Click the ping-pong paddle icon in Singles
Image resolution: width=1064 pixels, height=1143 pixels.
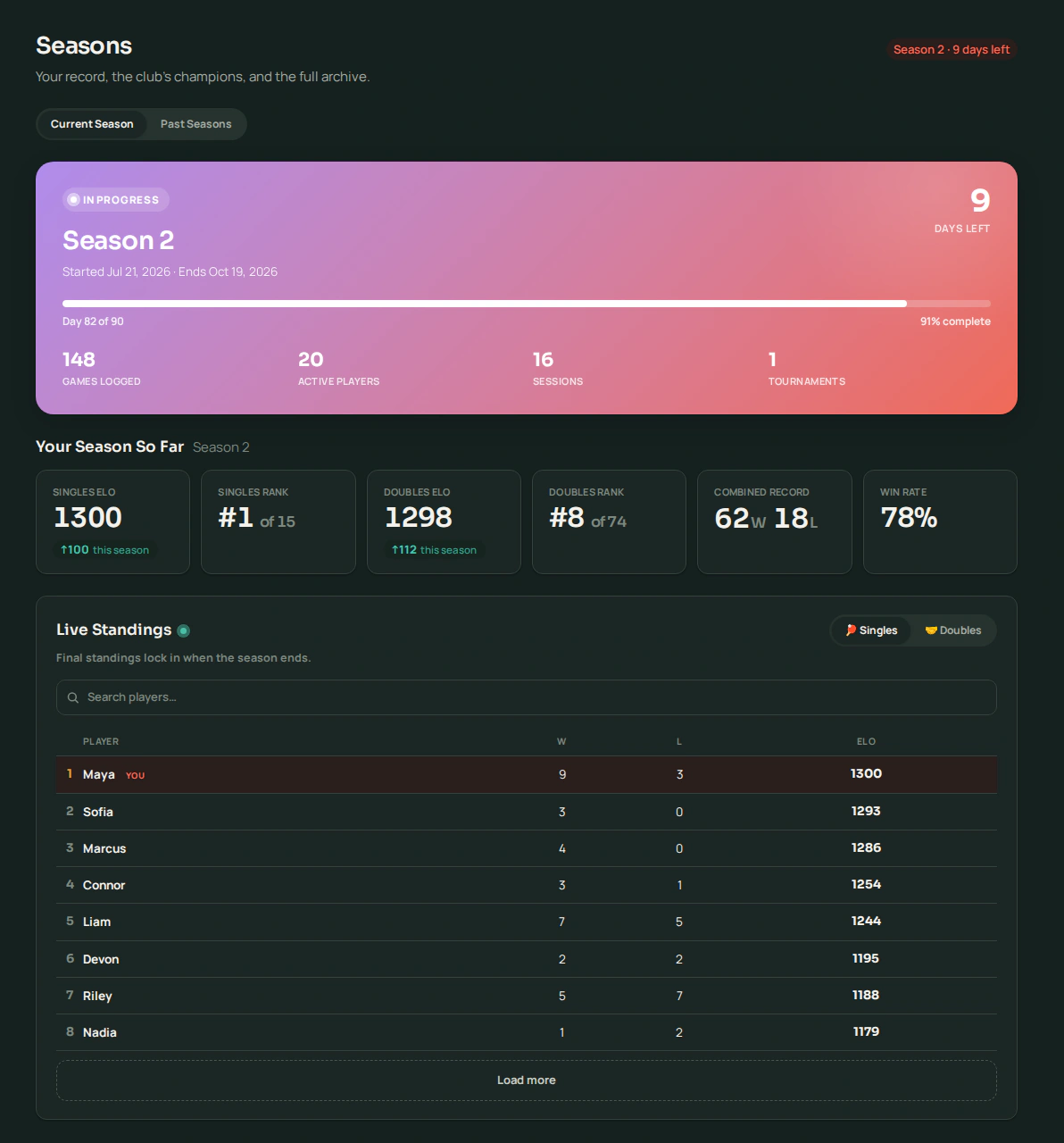[851, 630]
